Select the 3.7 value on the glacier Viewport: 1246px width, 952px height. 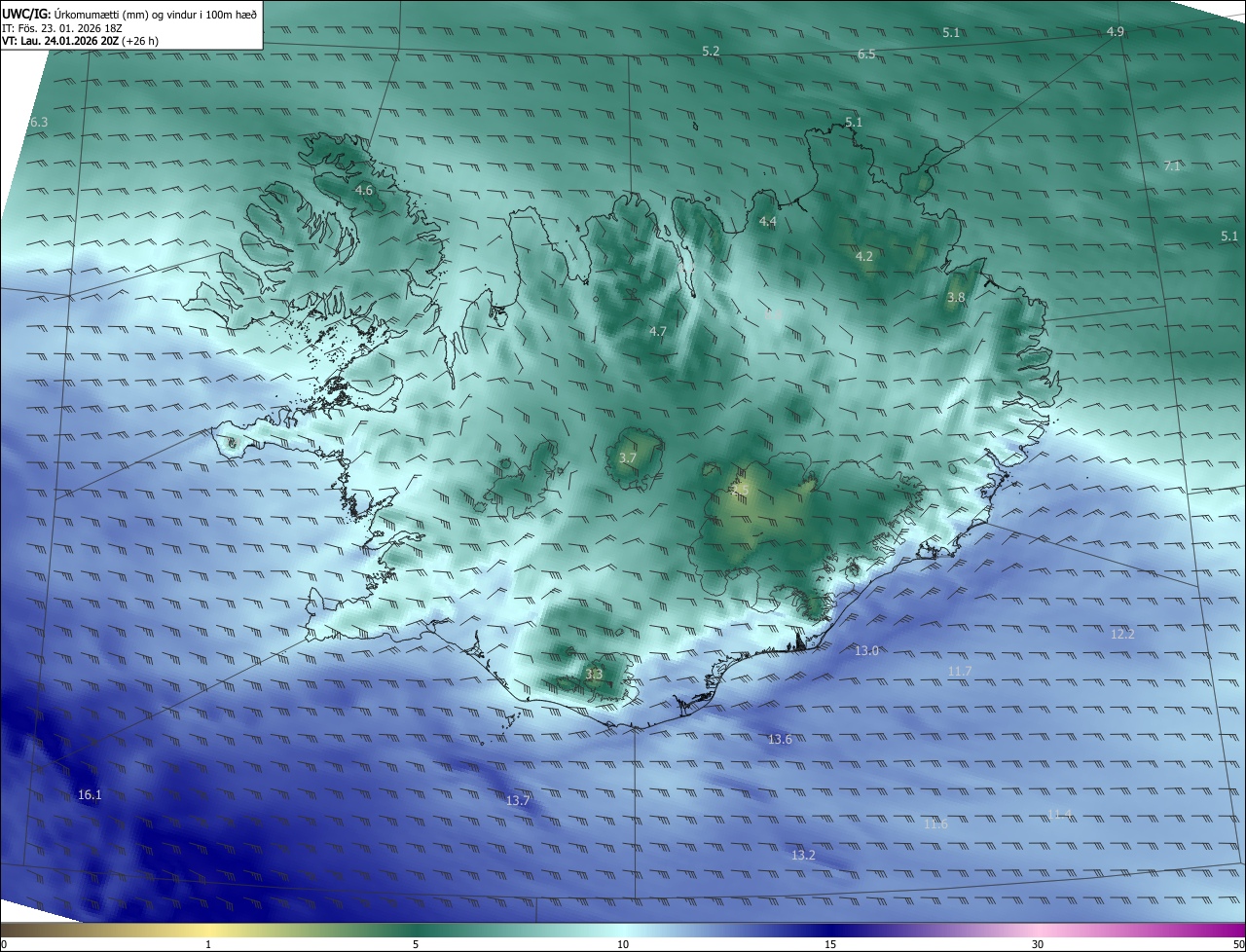[x=628, y=458]
